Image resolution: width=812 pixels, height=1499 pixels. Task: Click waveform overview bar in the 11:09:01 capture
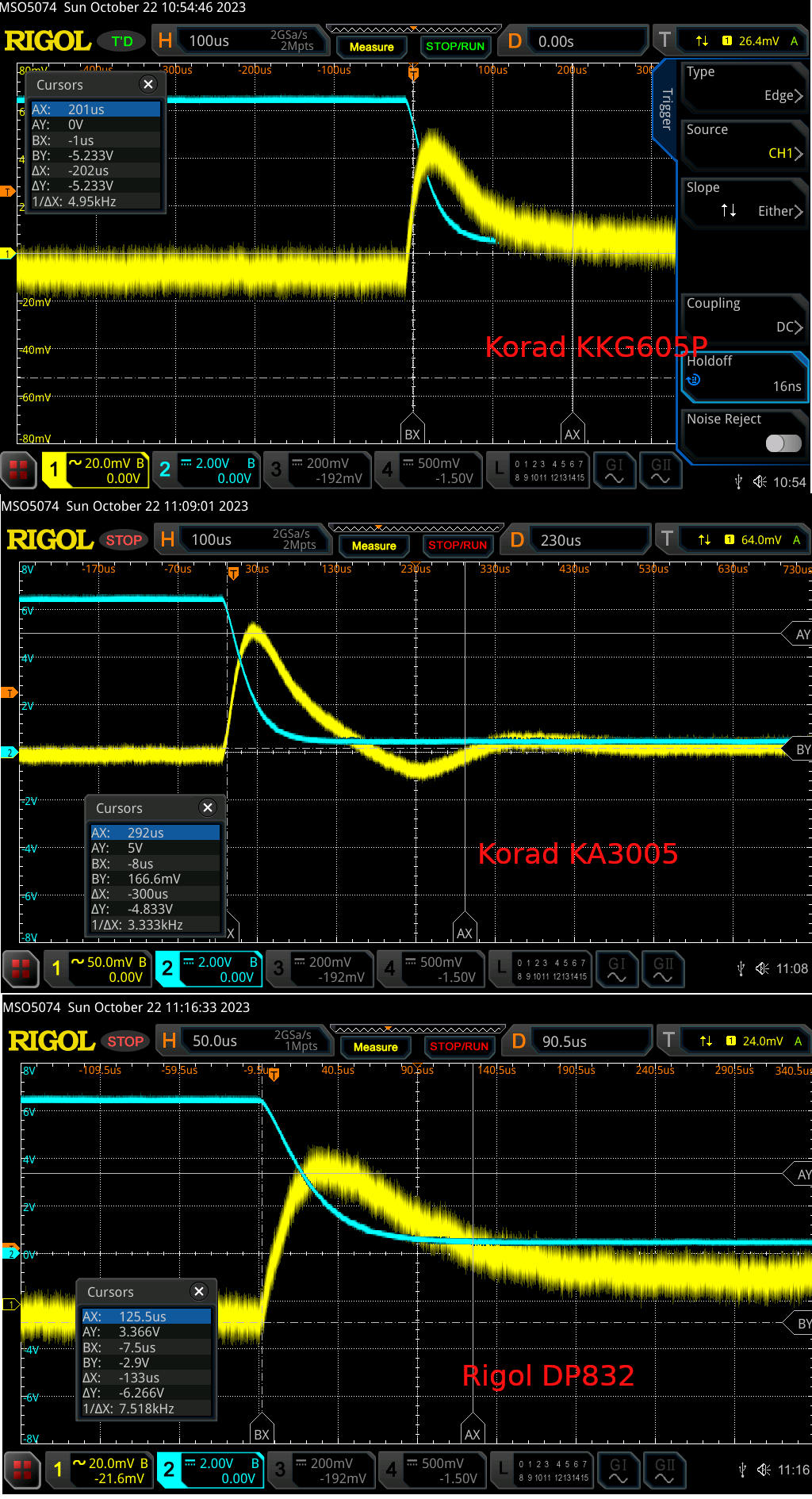coord(416,528)
